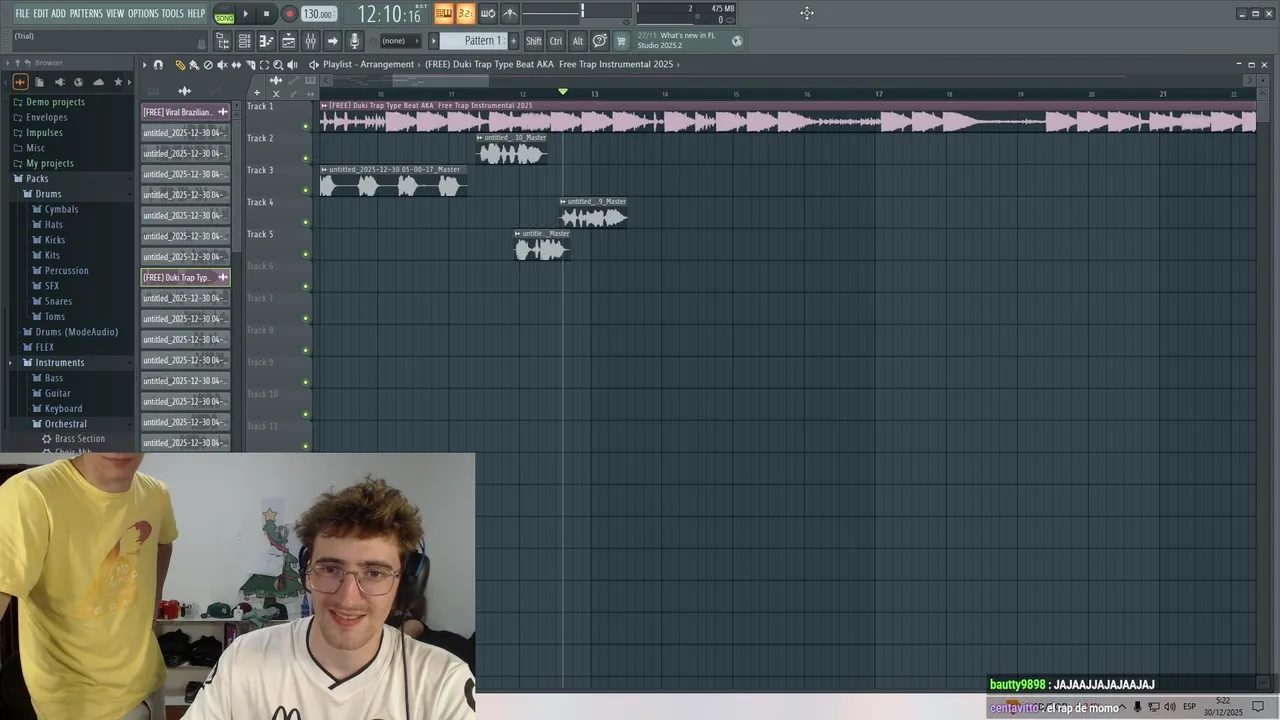1280x720 pixels.
Task: Mute Track 2 using its green dot
Action: pyautogui.click(x=306, y=159)
